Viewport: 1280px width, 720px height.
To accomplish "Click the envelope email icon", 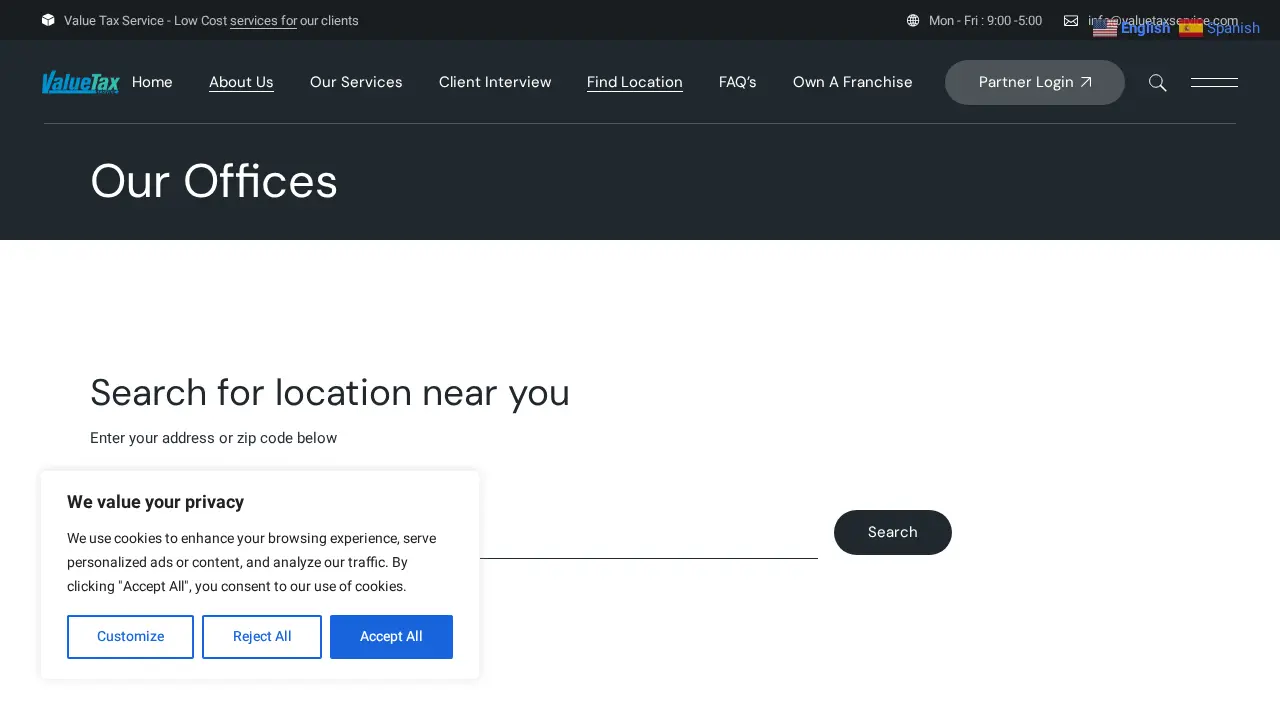I will click(1071, 21).
